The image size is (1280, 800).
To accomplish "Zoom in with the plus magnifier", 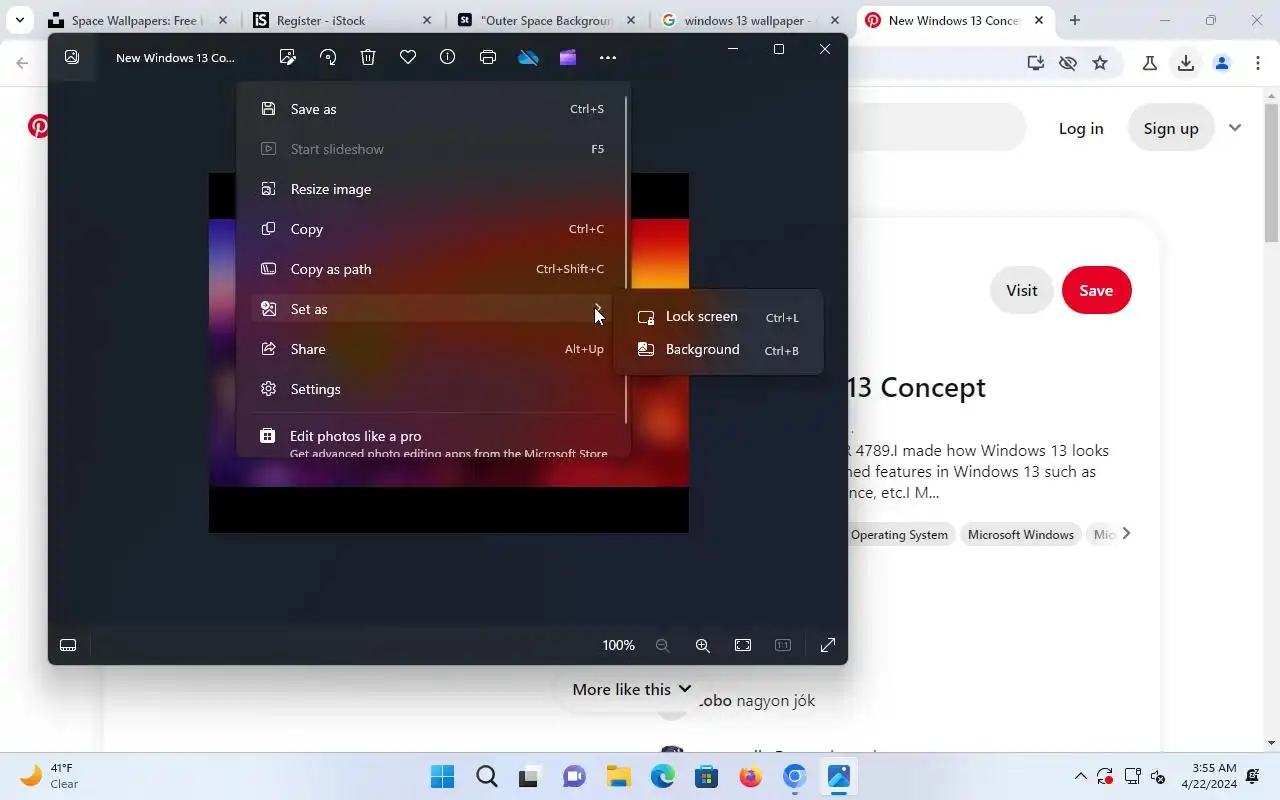I will coord(703,646).
